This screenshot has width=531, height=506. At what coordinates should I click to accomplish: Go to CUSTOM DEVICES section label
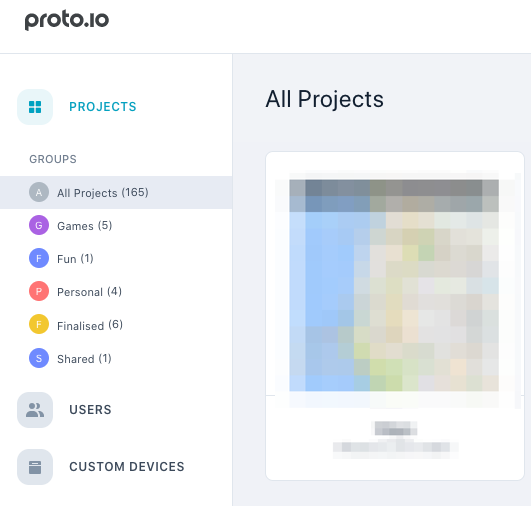(127, 467)
